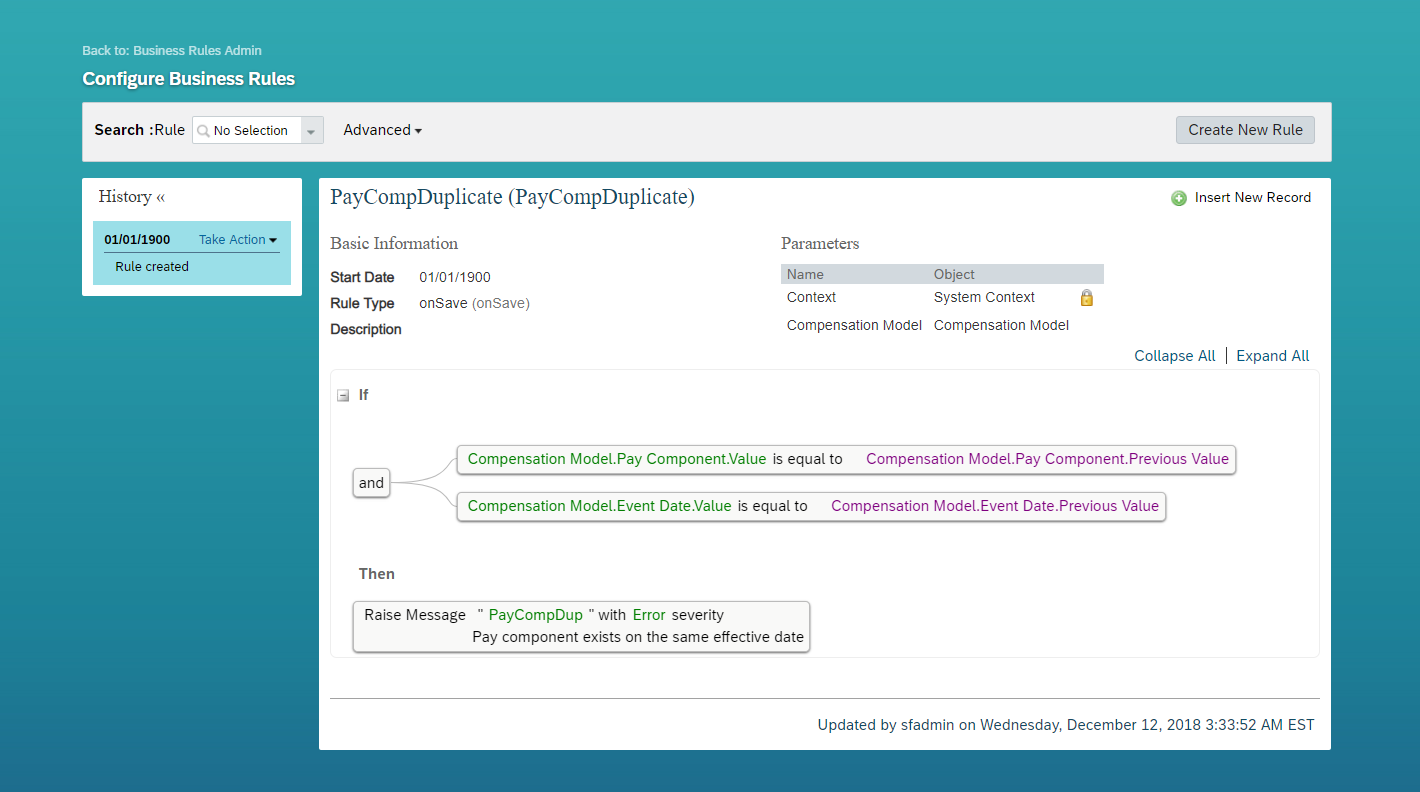Click the PayCompDuplicate rule title

(x=512, y=197)
